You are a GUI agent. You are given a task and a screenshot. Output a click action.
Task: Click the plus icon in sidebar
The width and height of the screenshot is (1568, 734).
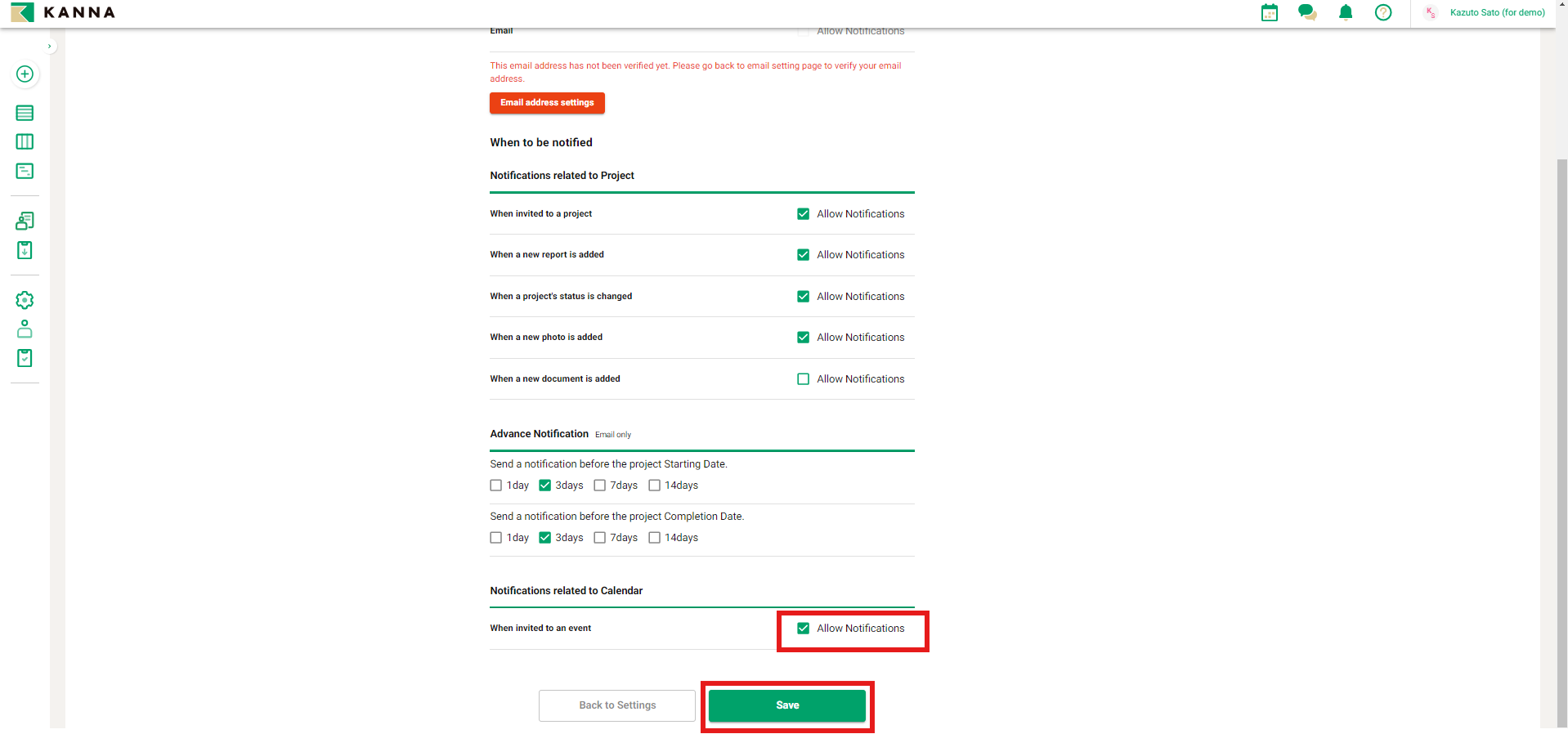[x=25, y=74]
